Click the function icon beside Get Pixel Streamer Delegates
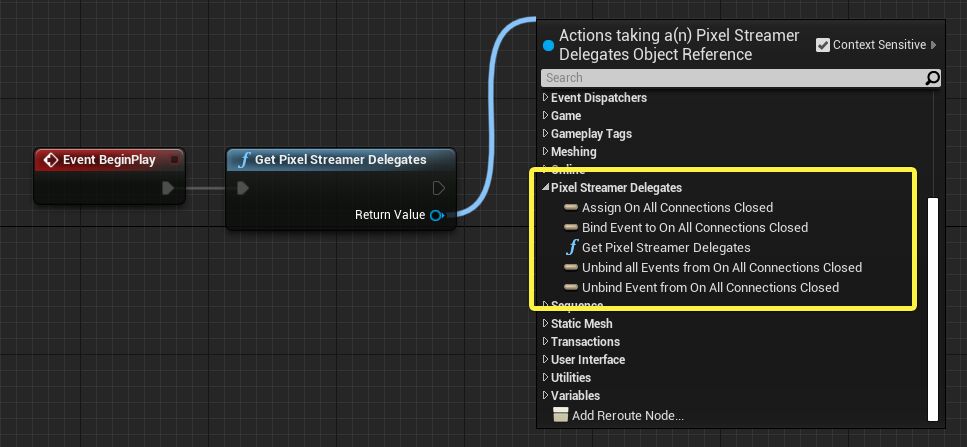This screenshot has width=967, height=447. pyautogui.click(x=571, y=247)
